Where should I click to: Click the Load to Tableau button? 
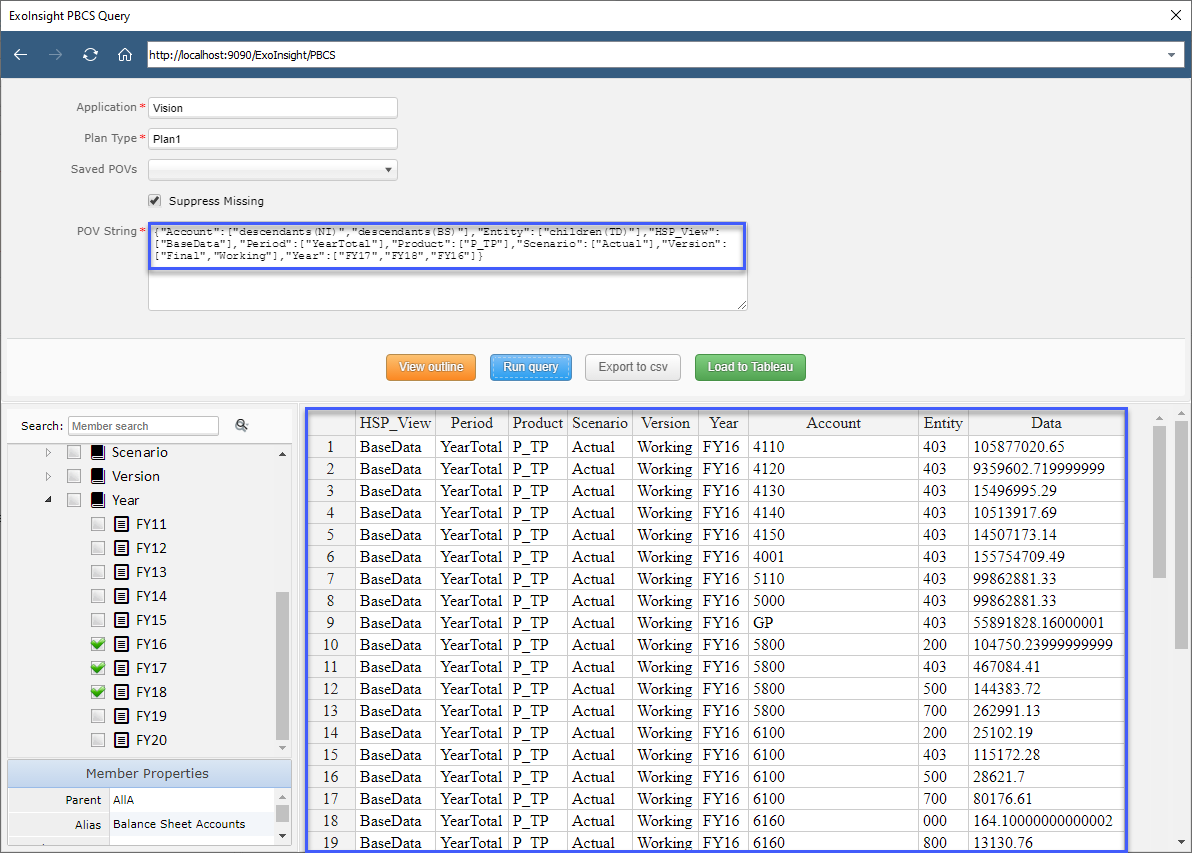click(750, 367)
